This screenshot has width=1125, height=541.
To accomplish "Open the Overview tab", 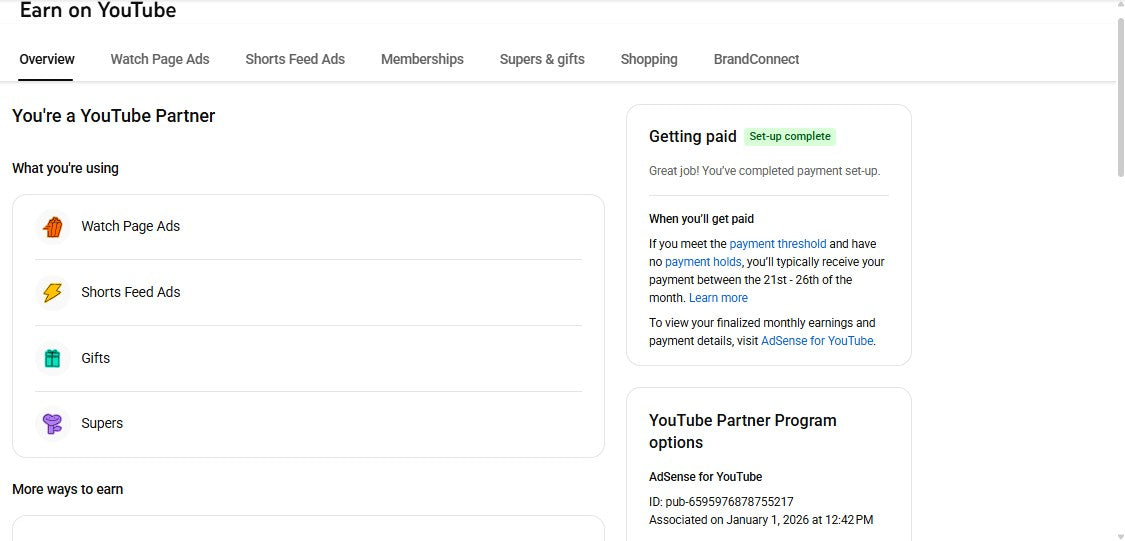I will tap(47, 59).
